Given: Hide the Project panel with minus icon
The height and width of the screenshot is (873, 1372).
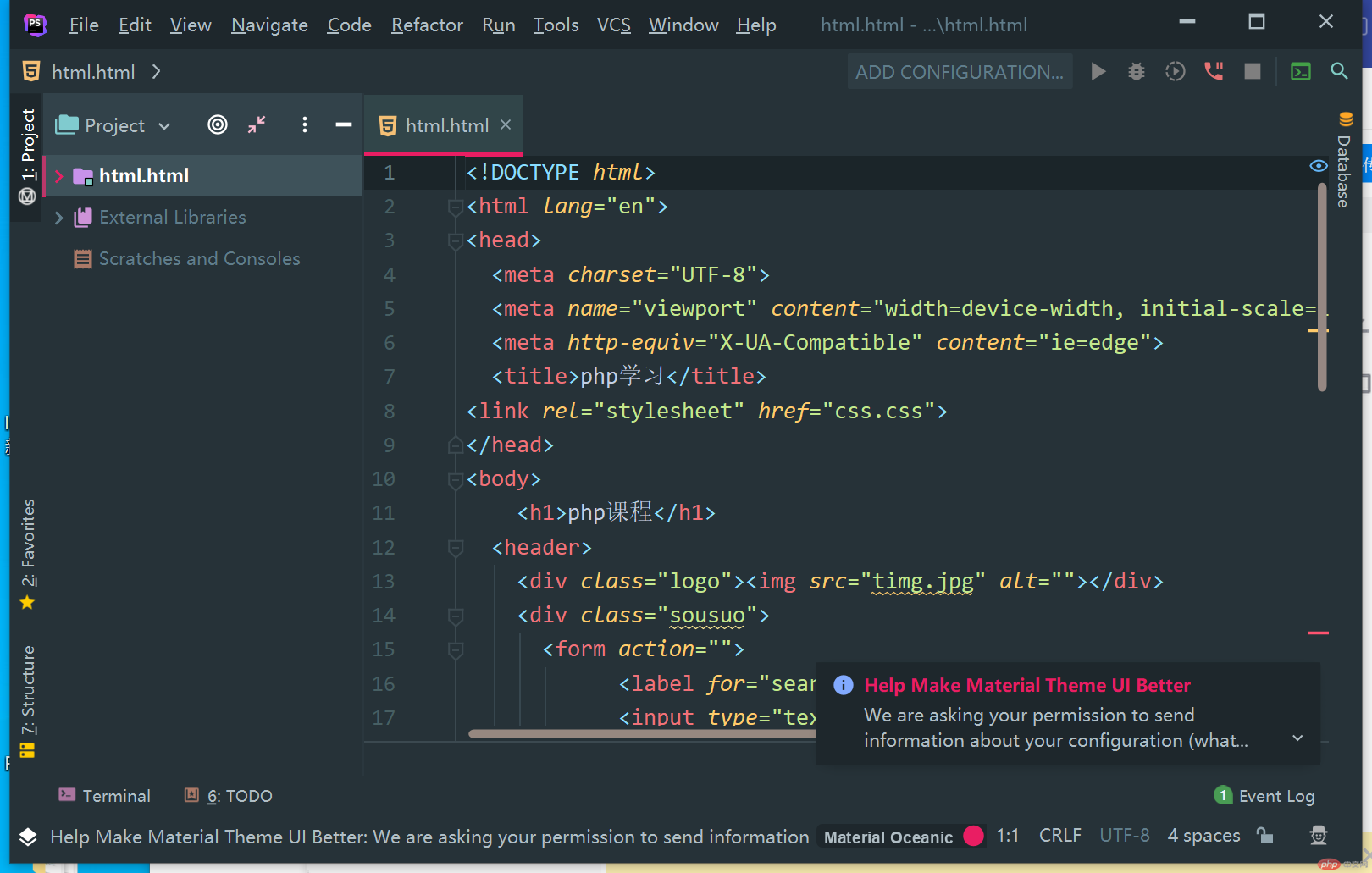Looking at the screenshot, I should [343, 125].
